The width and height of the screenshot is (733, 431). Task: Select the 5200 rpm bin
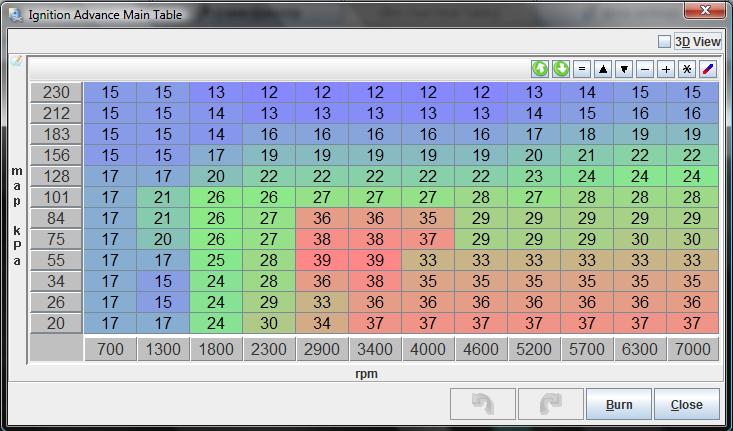tap(534, 349)
